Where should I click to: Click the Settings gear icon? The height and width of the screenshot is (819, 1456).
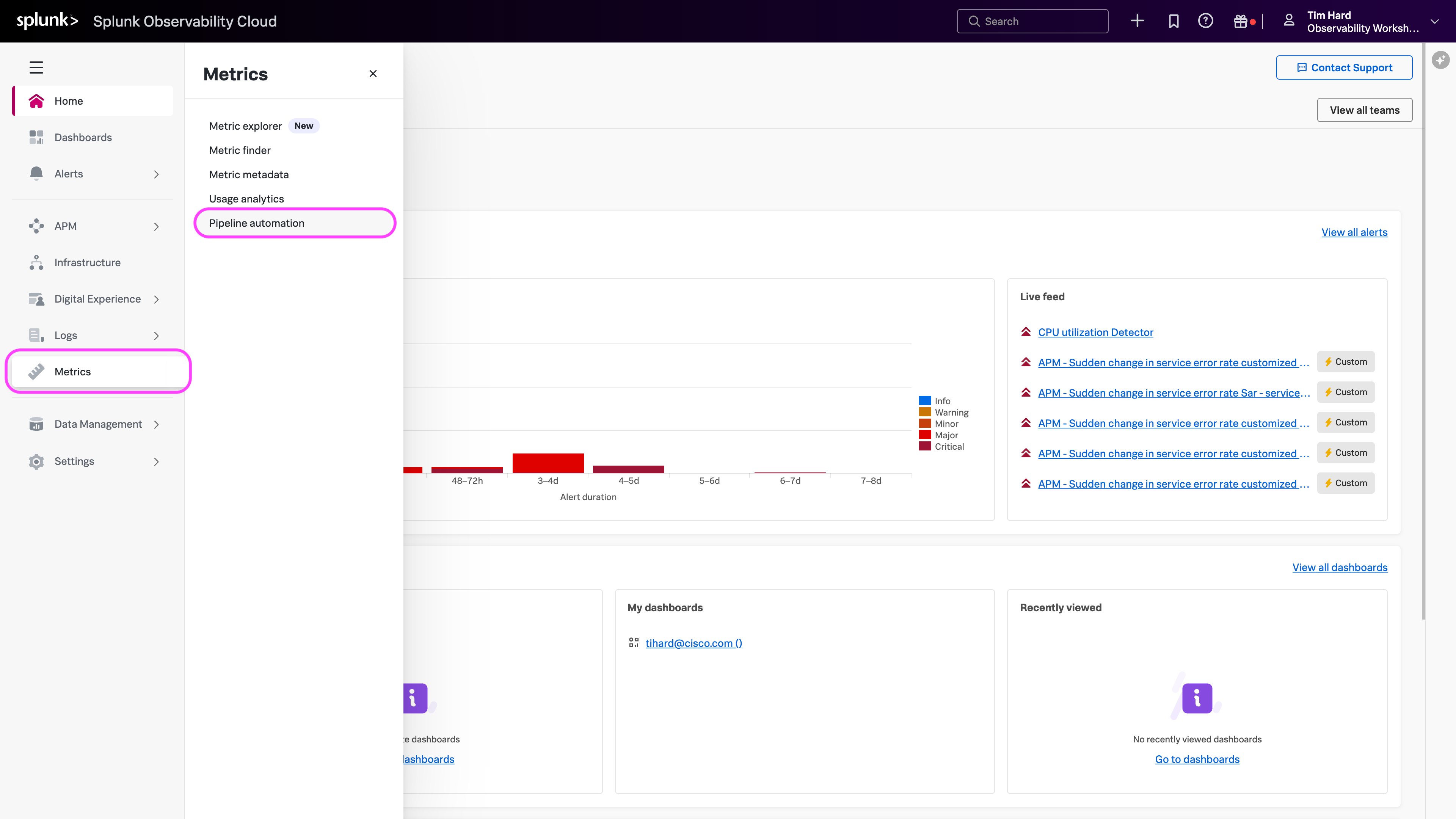point(36,461)
